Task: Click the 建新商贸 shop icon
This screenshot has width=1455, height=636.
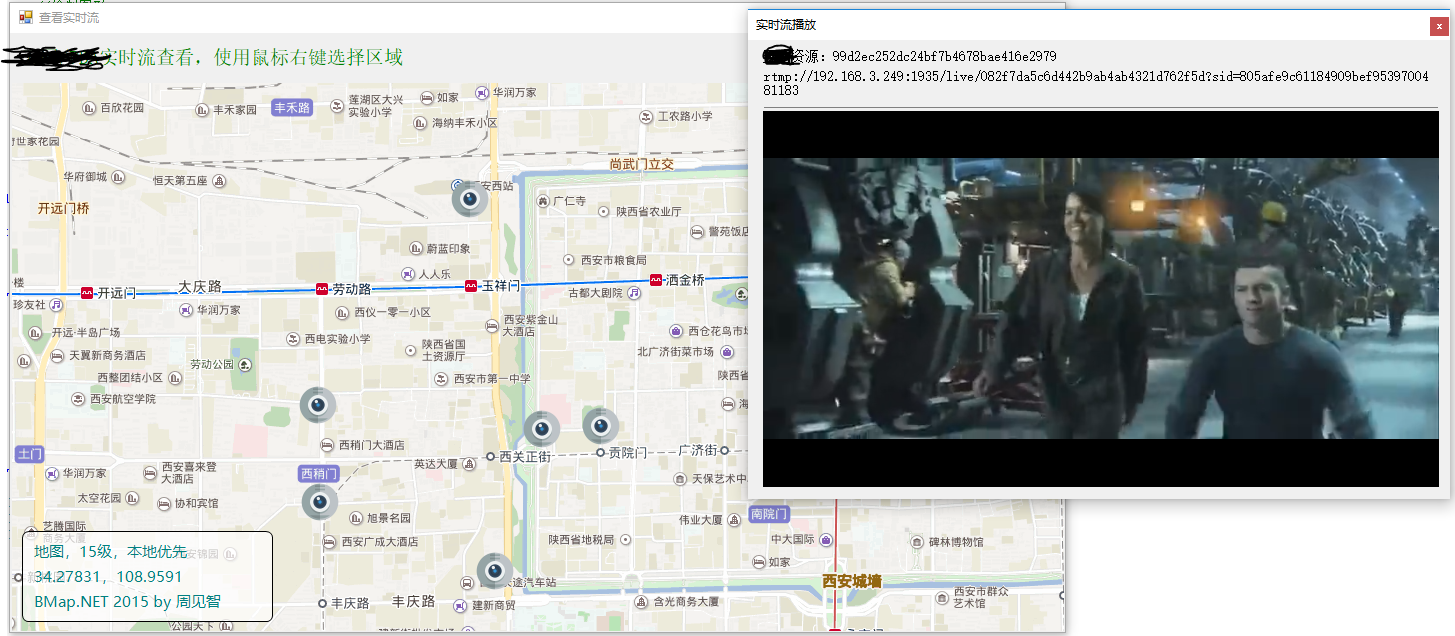Action: [x=460, y=605]
